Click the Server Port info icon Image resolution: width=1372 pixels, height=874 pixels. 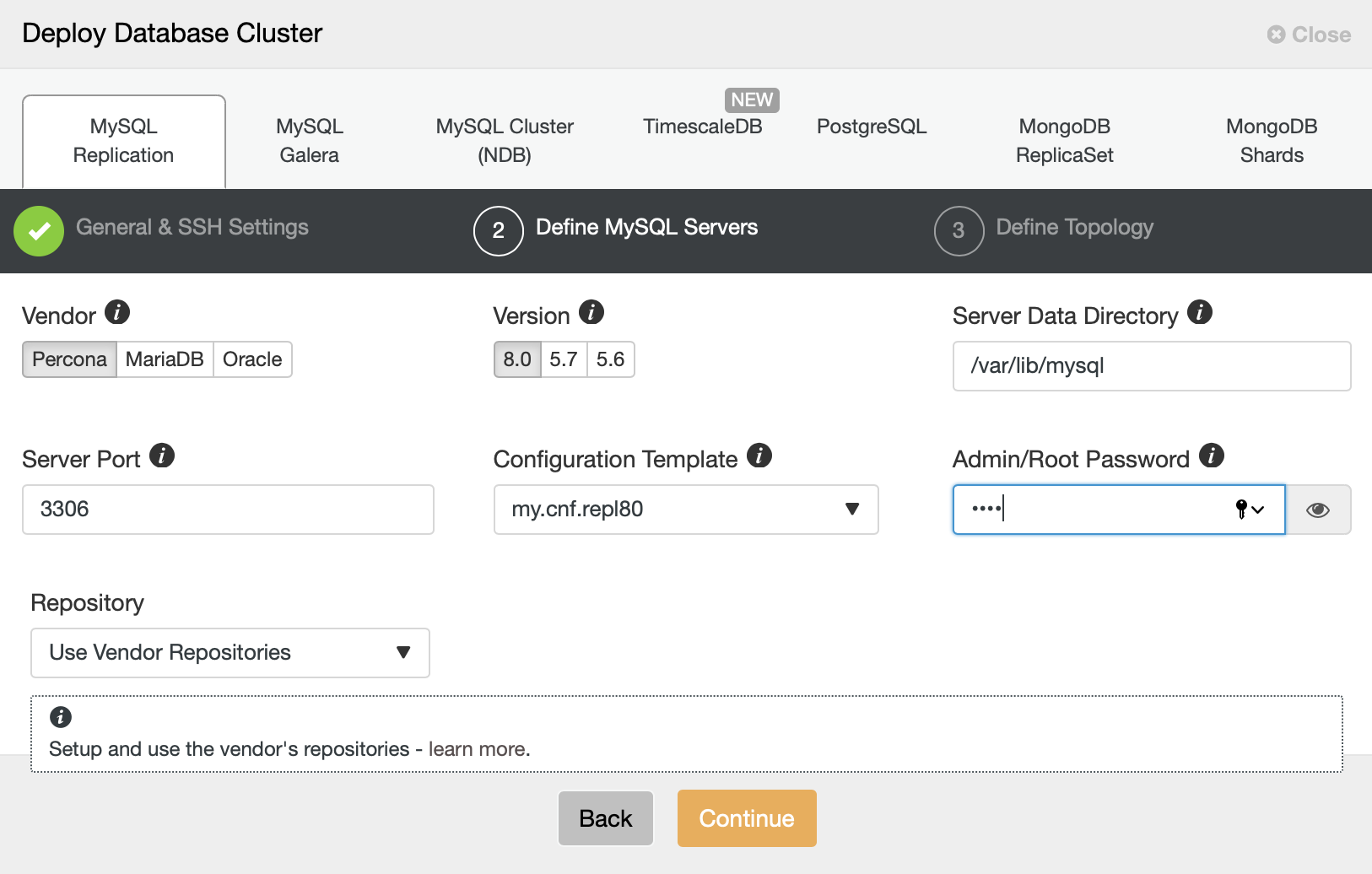point(162,456)
